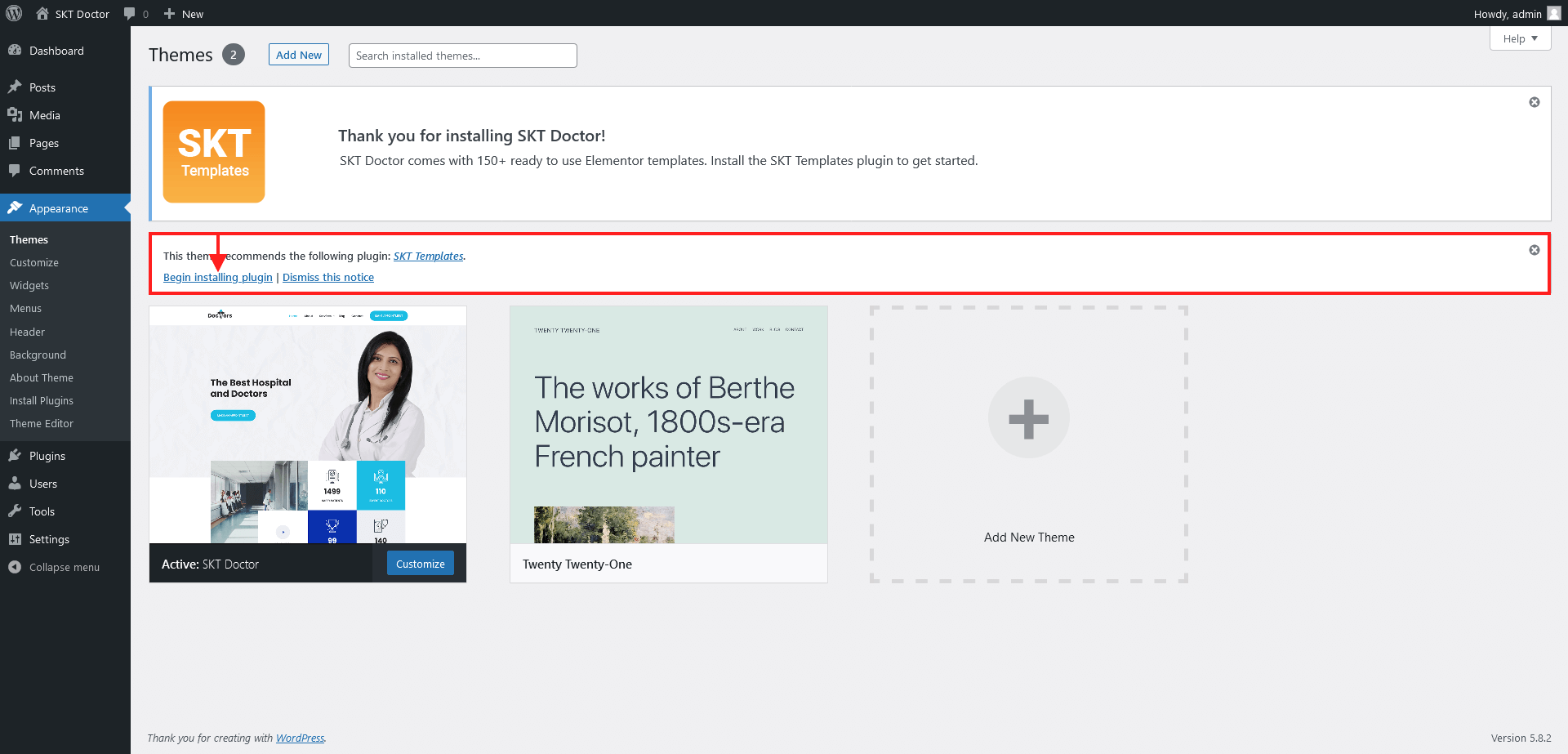
Task: Click the Dashboard gauge icon
Action: 15,50
